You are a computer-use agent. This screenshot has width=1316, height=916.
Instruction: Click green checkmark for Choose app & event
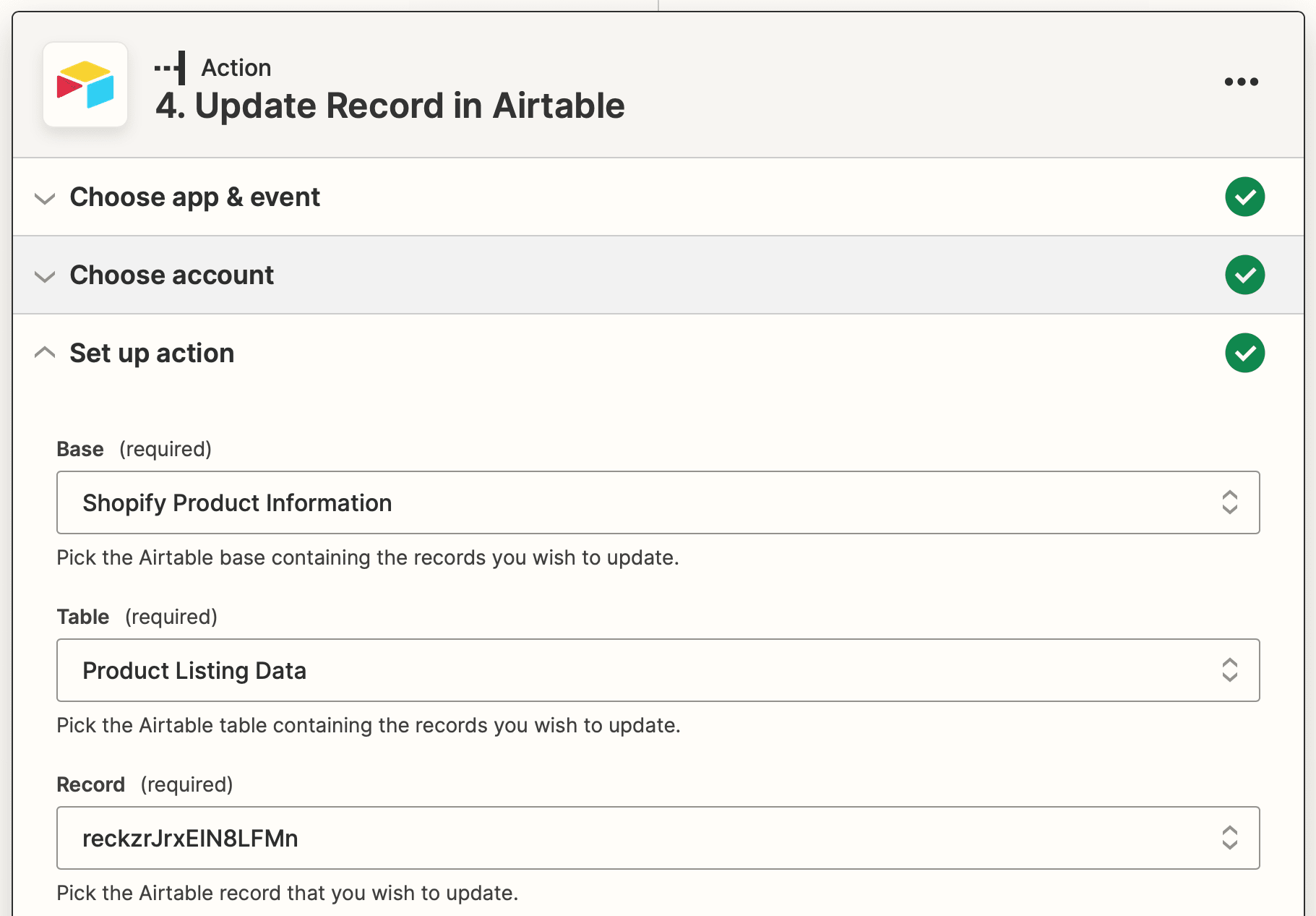[x=1244, y=197]
